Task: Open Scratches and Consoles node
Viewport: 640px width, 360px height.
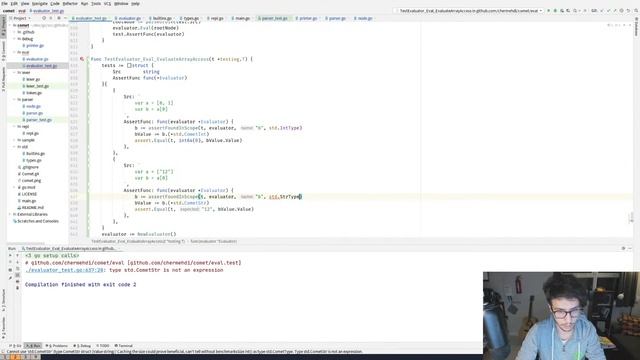Action: [37, 221]
